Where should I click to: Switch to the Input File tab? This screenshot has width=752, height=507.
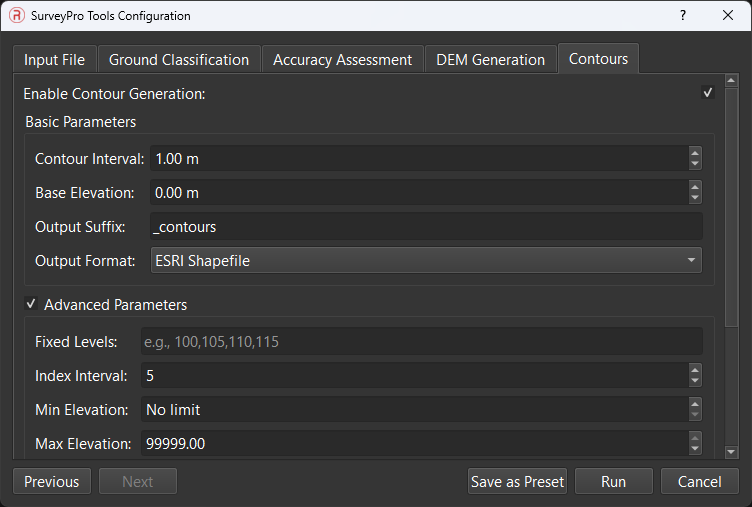[55, 60]
